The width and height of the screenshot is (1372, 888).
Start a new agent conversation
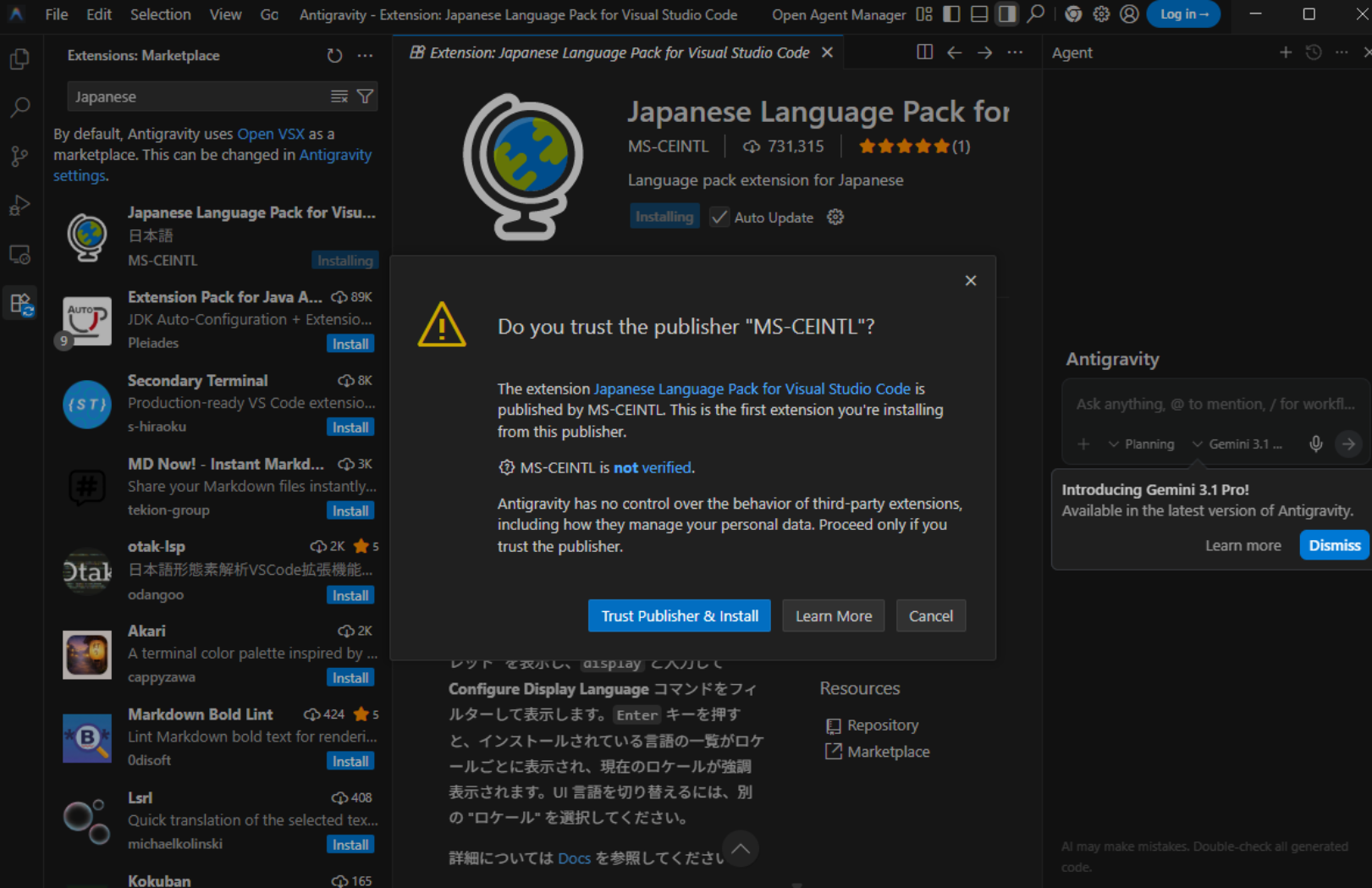point(1285,52)
